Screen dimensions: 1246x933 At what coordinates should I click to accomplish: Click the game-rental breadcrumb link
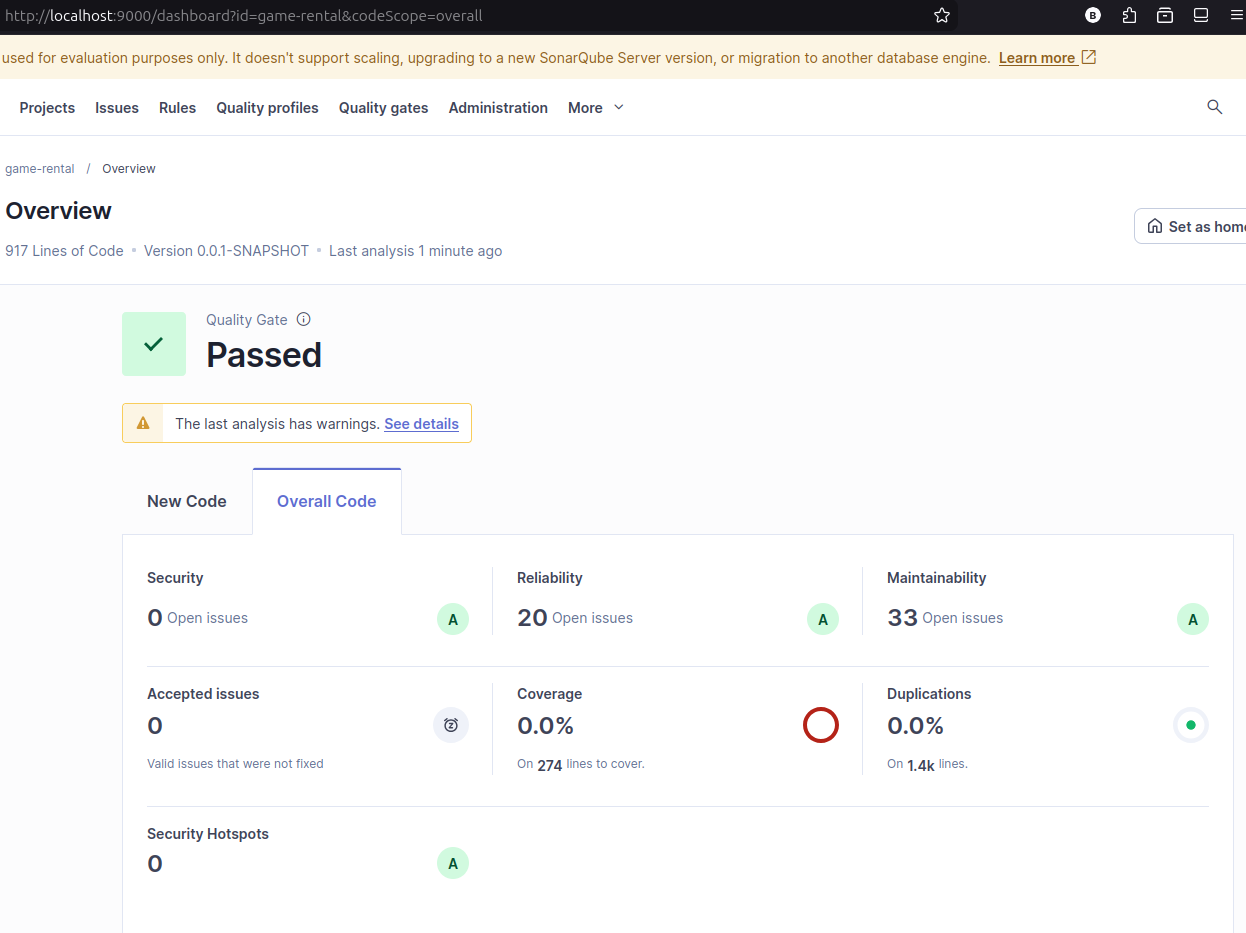click(40, 169)
